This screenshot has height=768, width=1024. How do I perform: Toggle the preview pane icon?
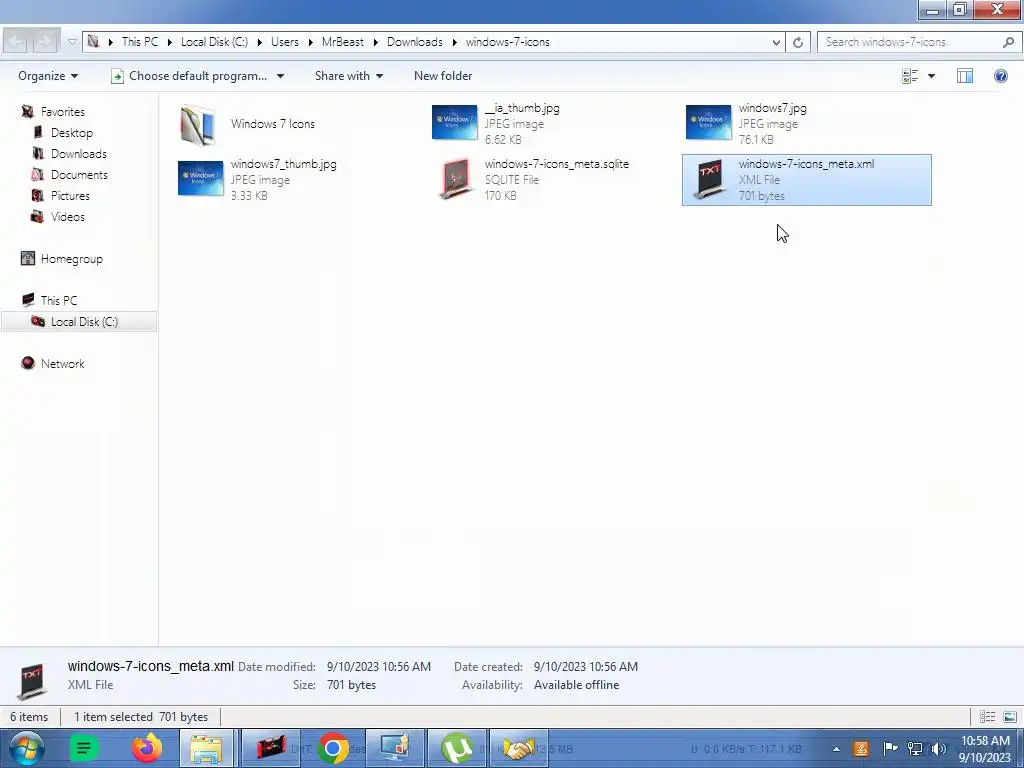[965, 76]
